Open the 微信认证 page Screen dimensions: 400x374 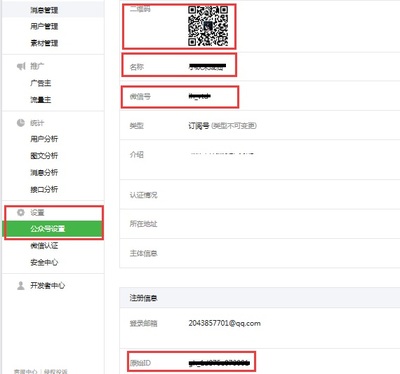[44, 246]
